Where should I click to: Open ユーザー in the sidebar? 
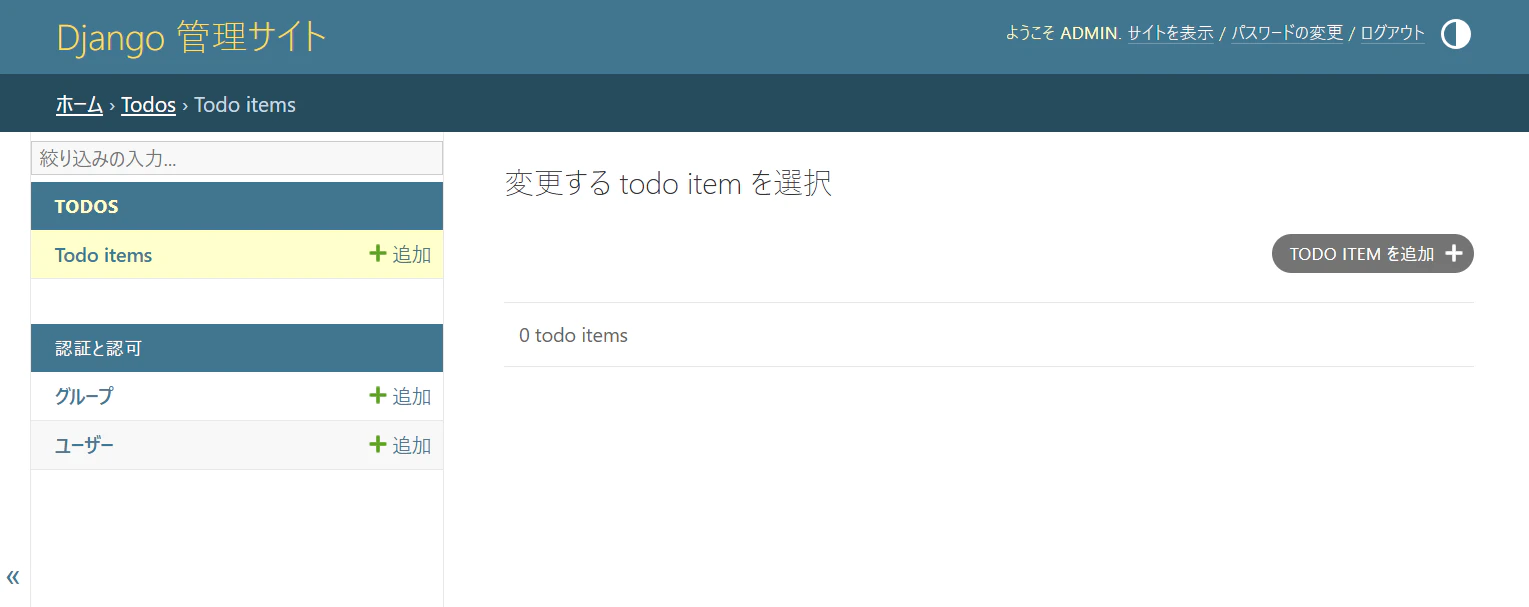pyautogui.click(x=84, y=445)
